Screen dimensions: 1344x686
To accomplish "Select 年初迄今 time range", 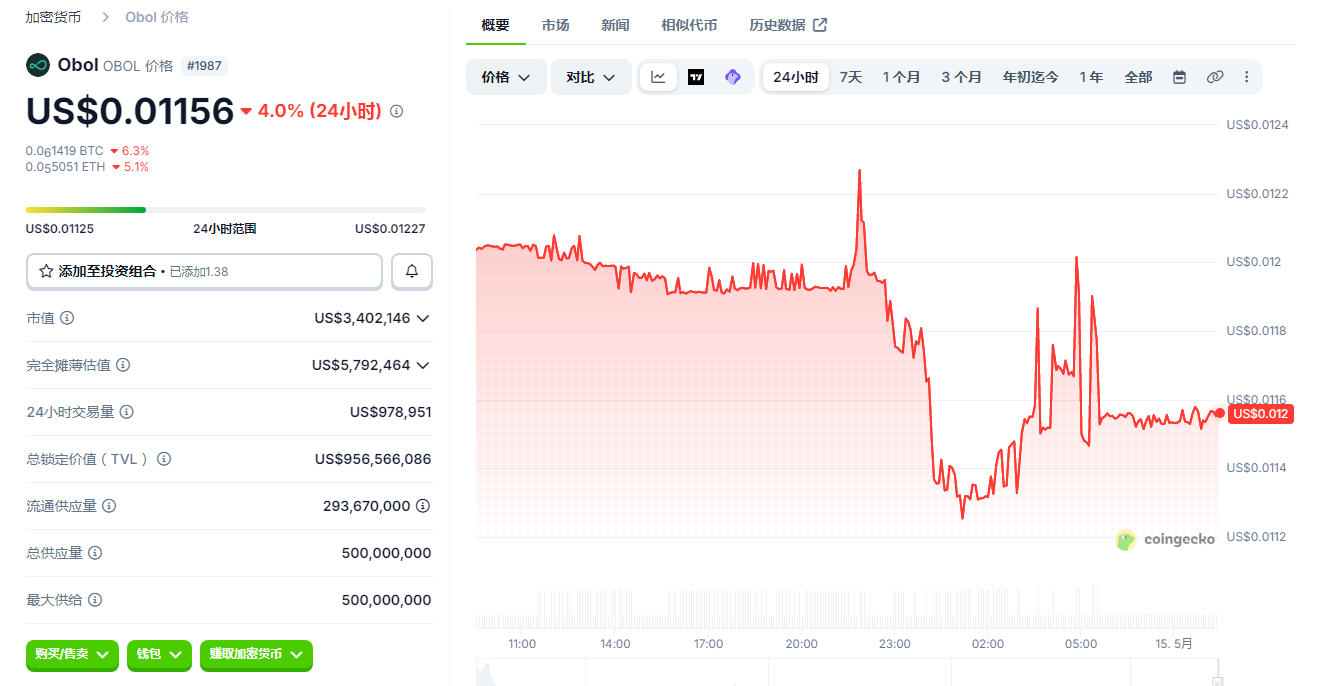I will (1030, 77).
